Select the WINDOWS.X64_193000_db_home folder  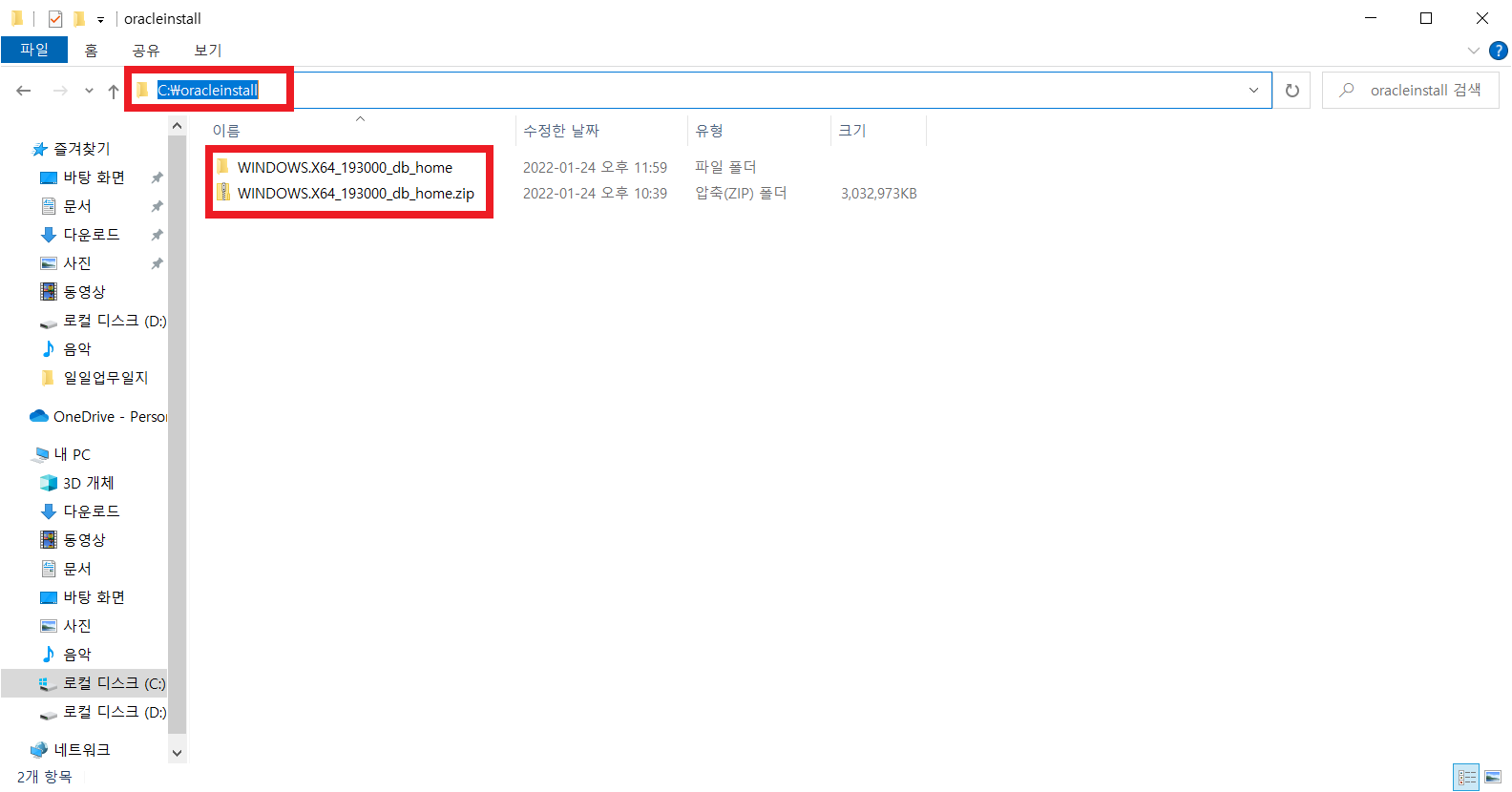pos(345,167)
